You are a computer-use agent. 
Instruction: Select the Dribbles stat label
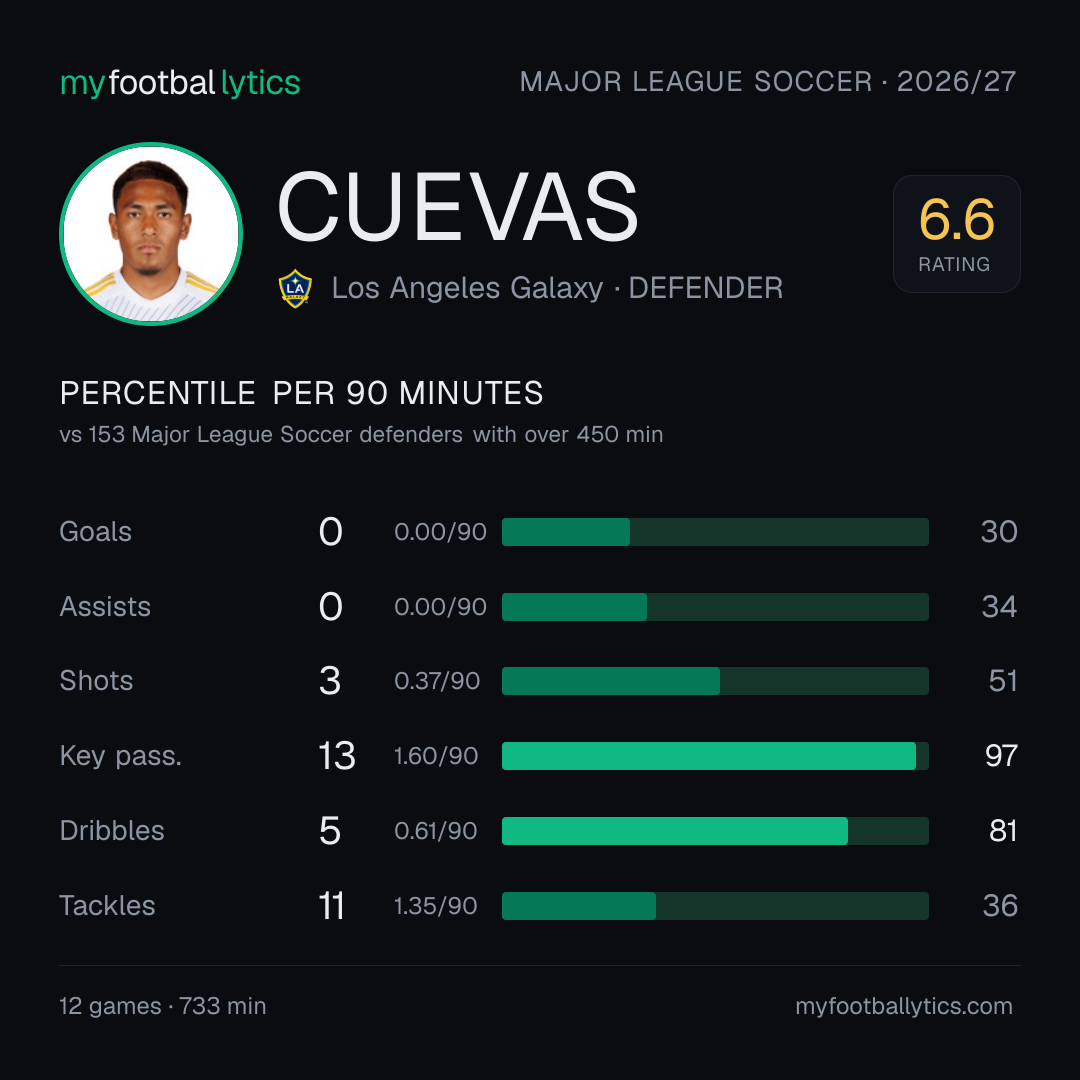click(112, 831)
